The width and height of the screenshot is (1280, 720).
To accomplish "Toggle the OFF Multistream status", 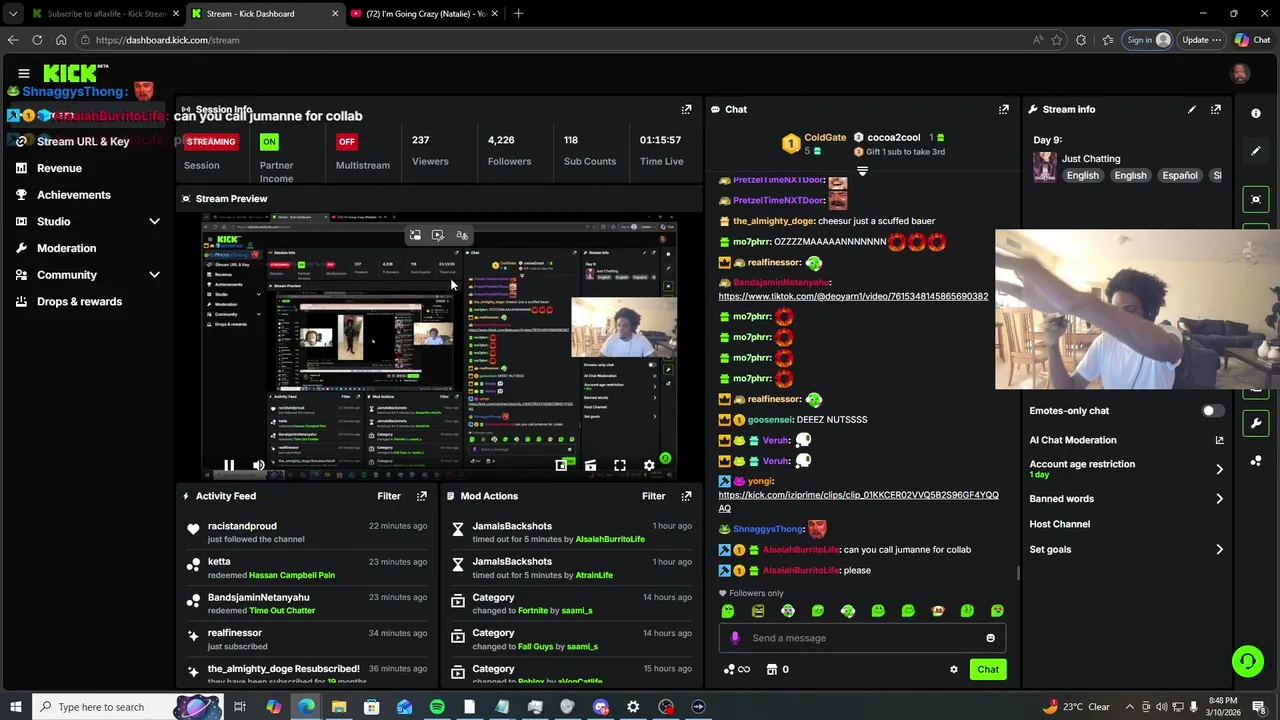I will pyautogui.click(x=347, y=141).
